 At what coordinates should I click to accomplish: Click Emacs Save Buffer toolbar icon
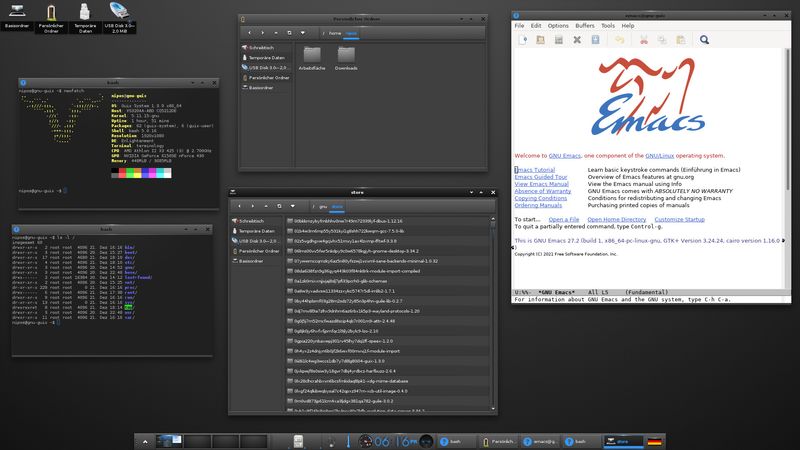(x=595, y=40)
